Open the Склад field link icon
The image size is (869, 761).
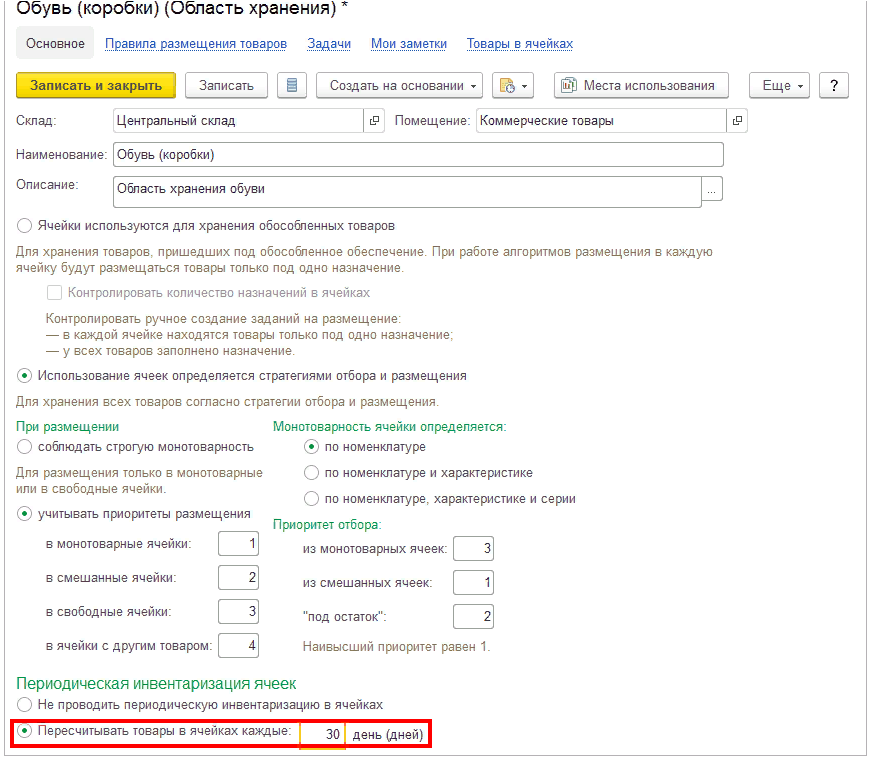click(x=375, y=121)
